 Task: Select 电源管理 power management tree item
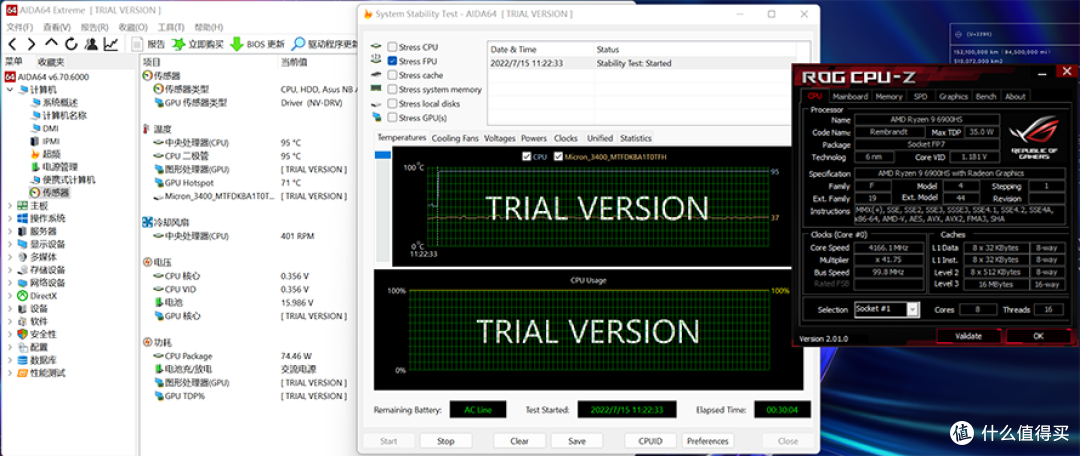[54, 167]
